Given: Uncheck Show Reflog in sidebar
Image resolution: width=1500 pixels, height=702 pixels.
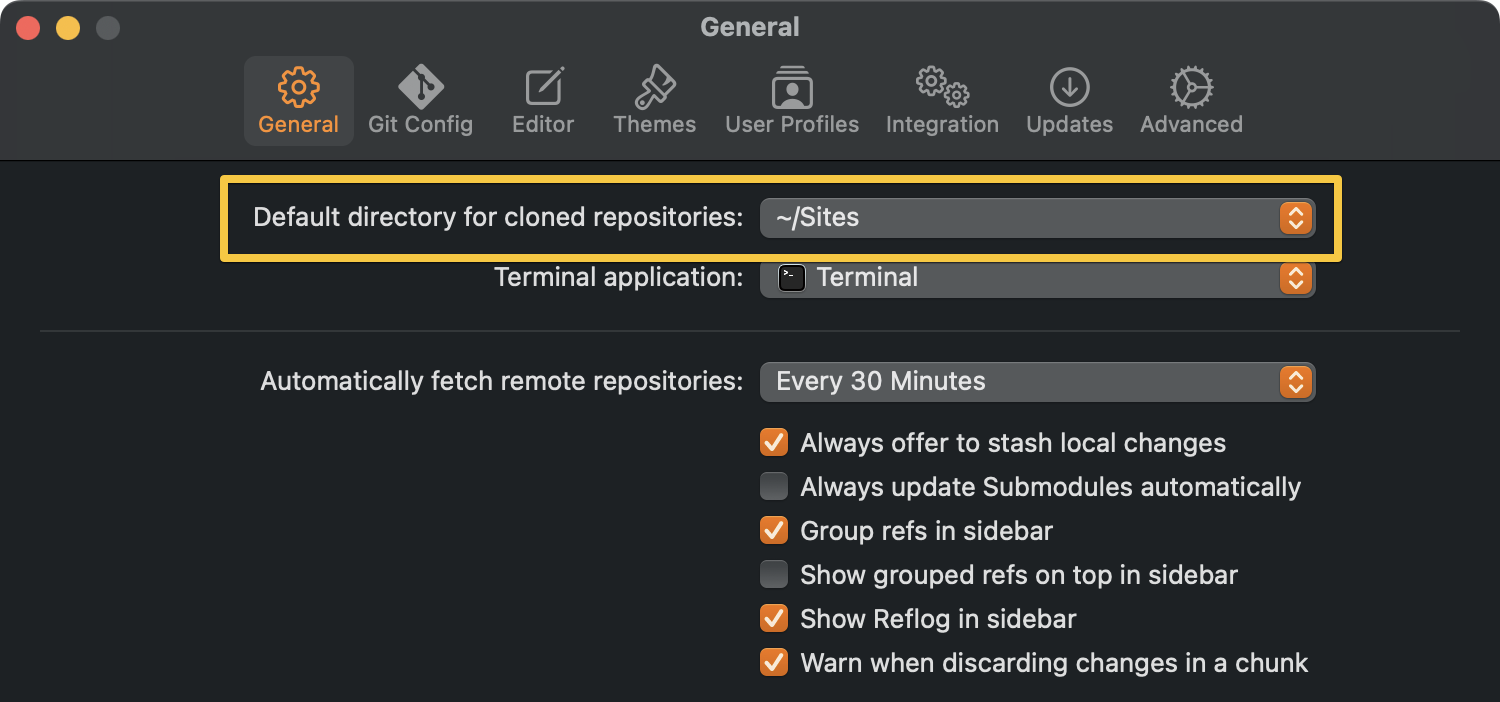Looking at the screenshot, I should [x=773, y=618].
